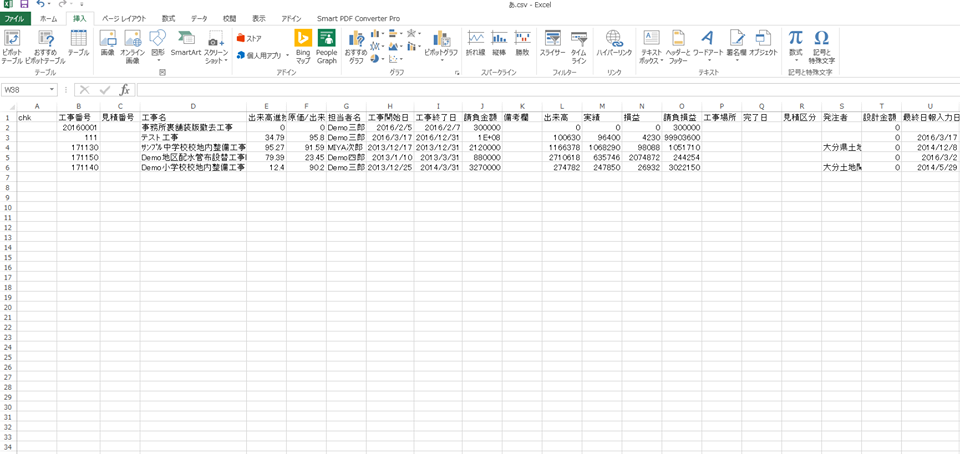Screen dimensions: 960x454
Task: Open the Smart PDF Converter Pro tab
Action: click(358, 19)
